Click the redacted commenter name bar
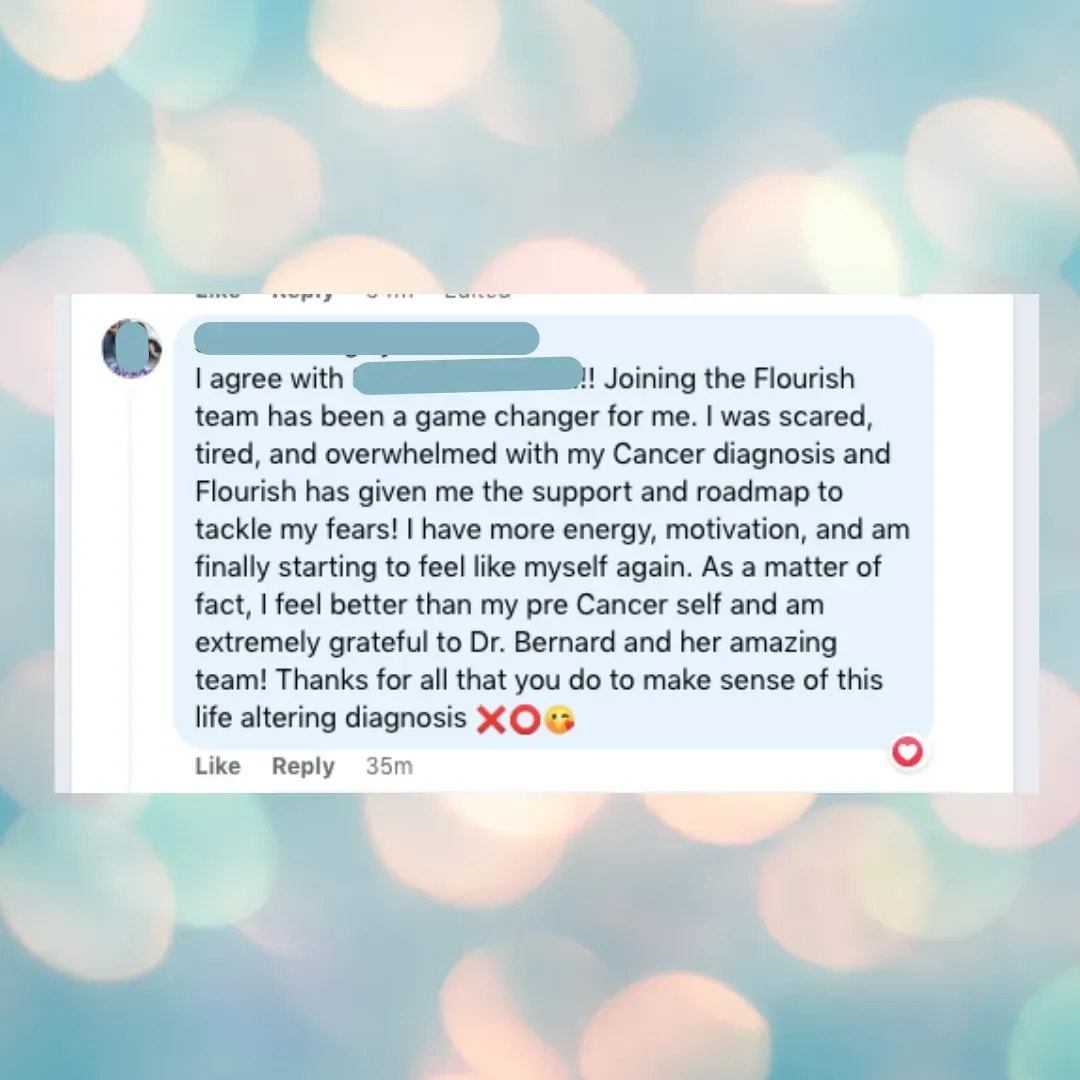1080x1080 pixels. click(366, 338)
